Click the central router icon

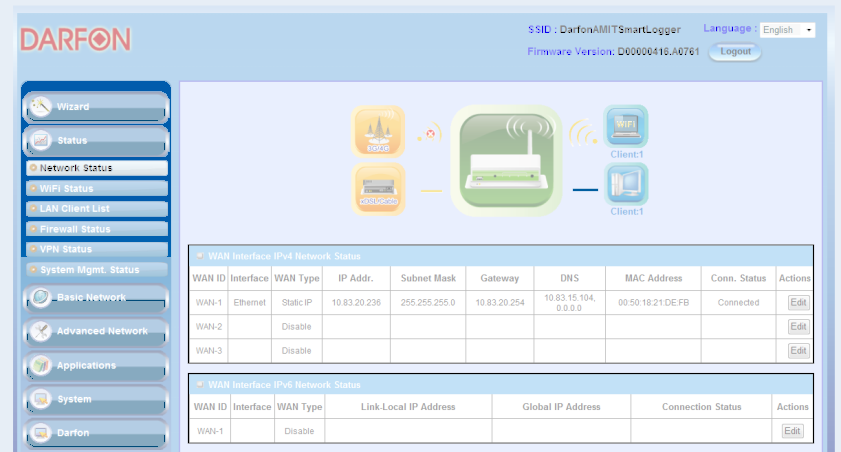[x=506, y=160]
